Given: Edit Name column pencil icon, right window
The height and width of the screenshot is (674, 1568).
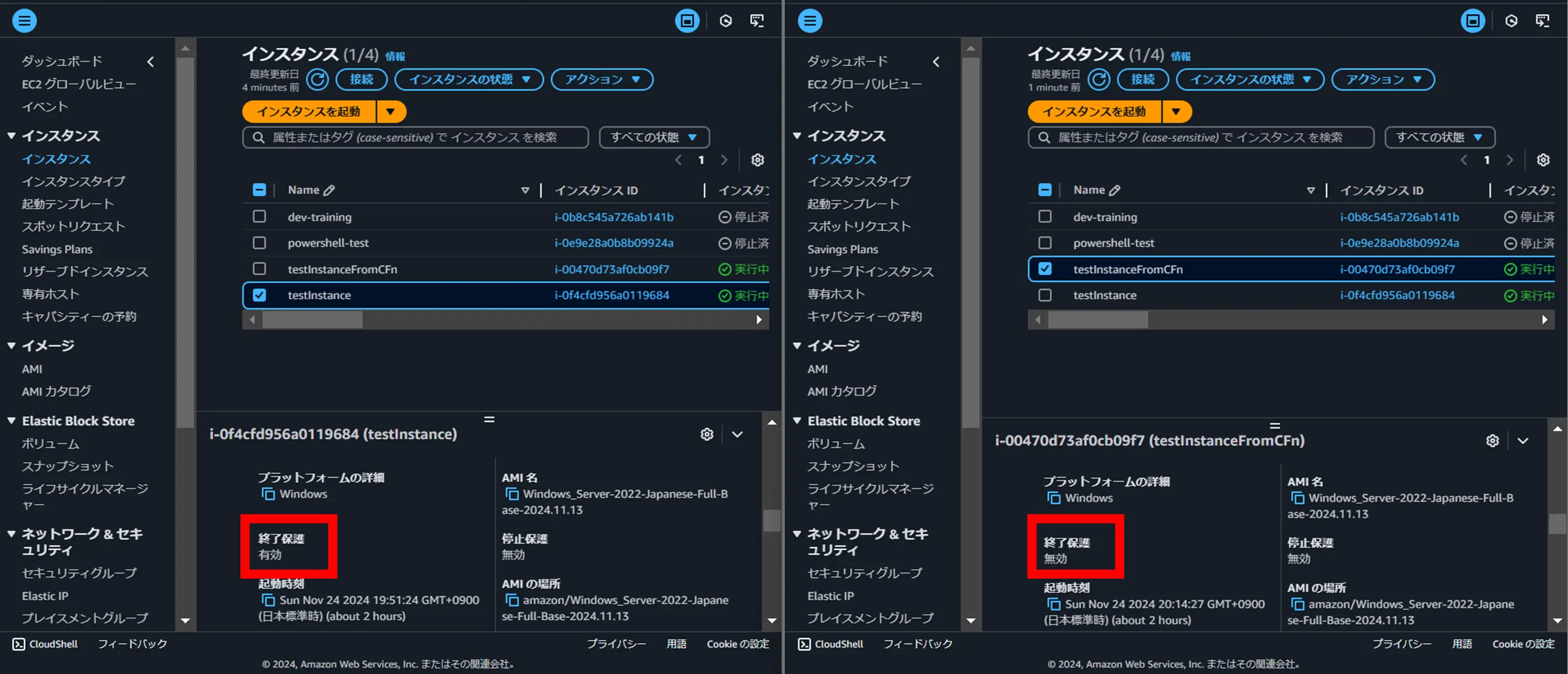Looking at the screenshot, I should [1114, 191].
